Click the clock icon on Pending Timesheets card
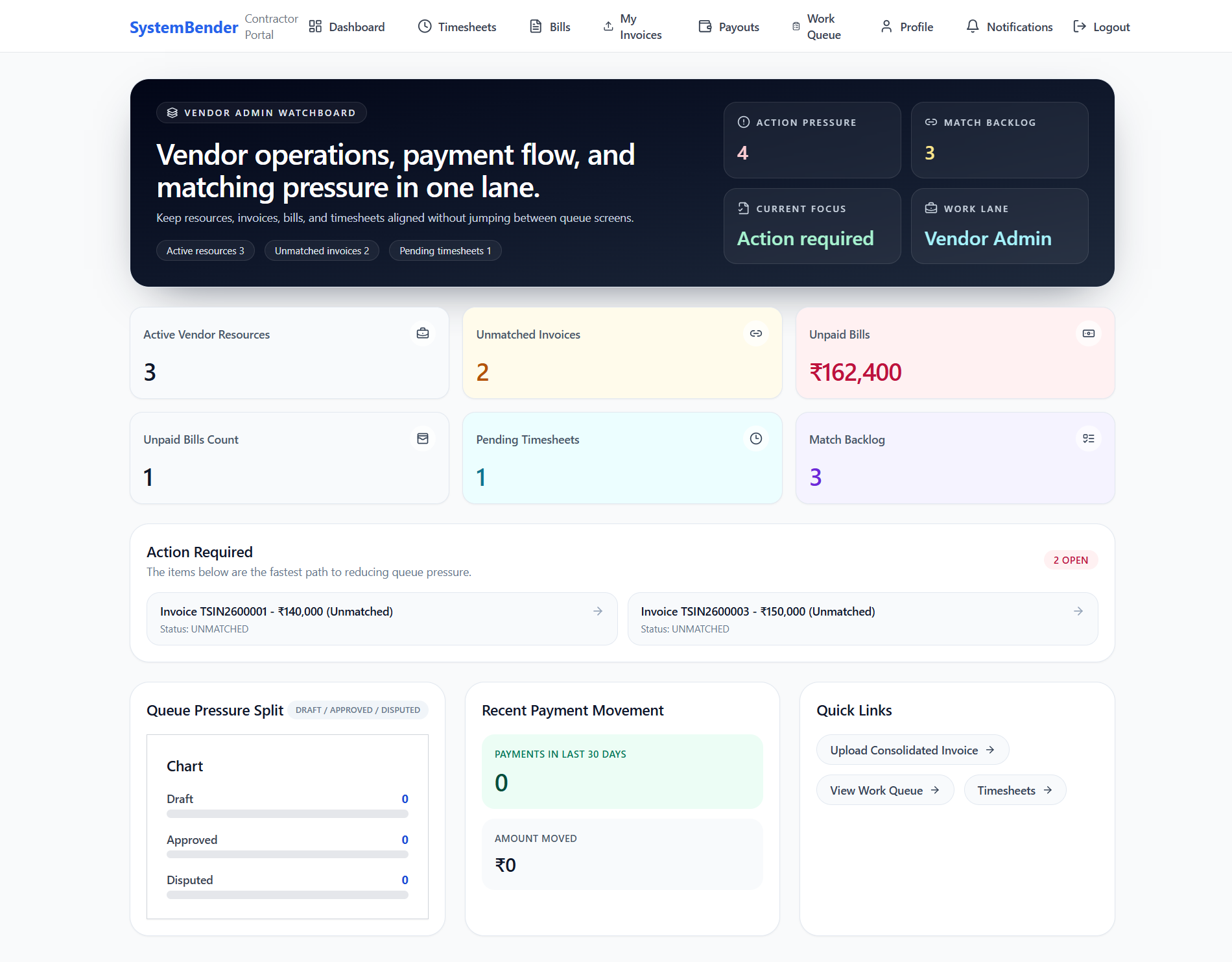1232x962 pixels. point(756,439)
